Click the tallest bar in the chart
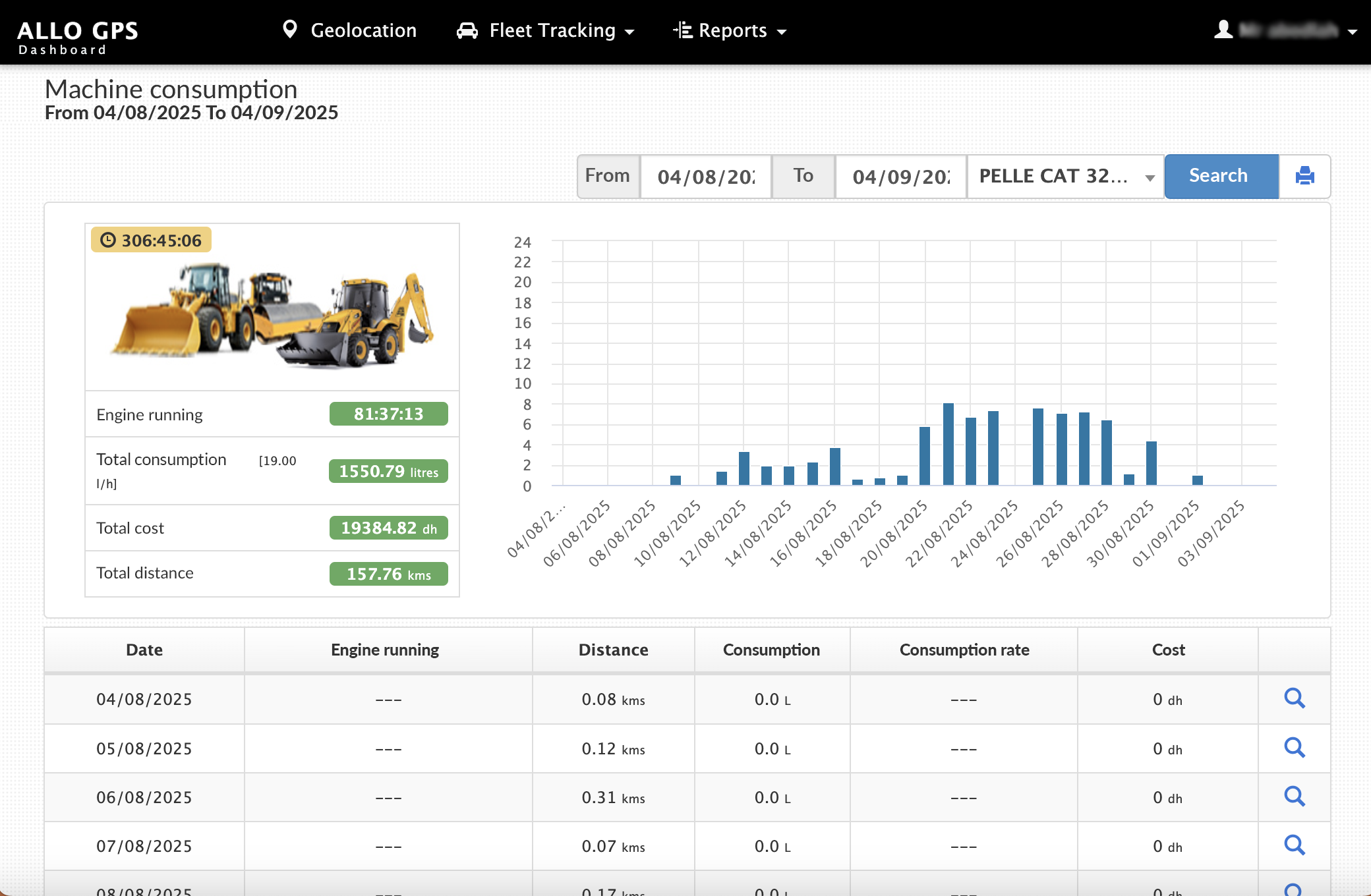Viewport: 1371px width, 896px height. coord(948,443)
